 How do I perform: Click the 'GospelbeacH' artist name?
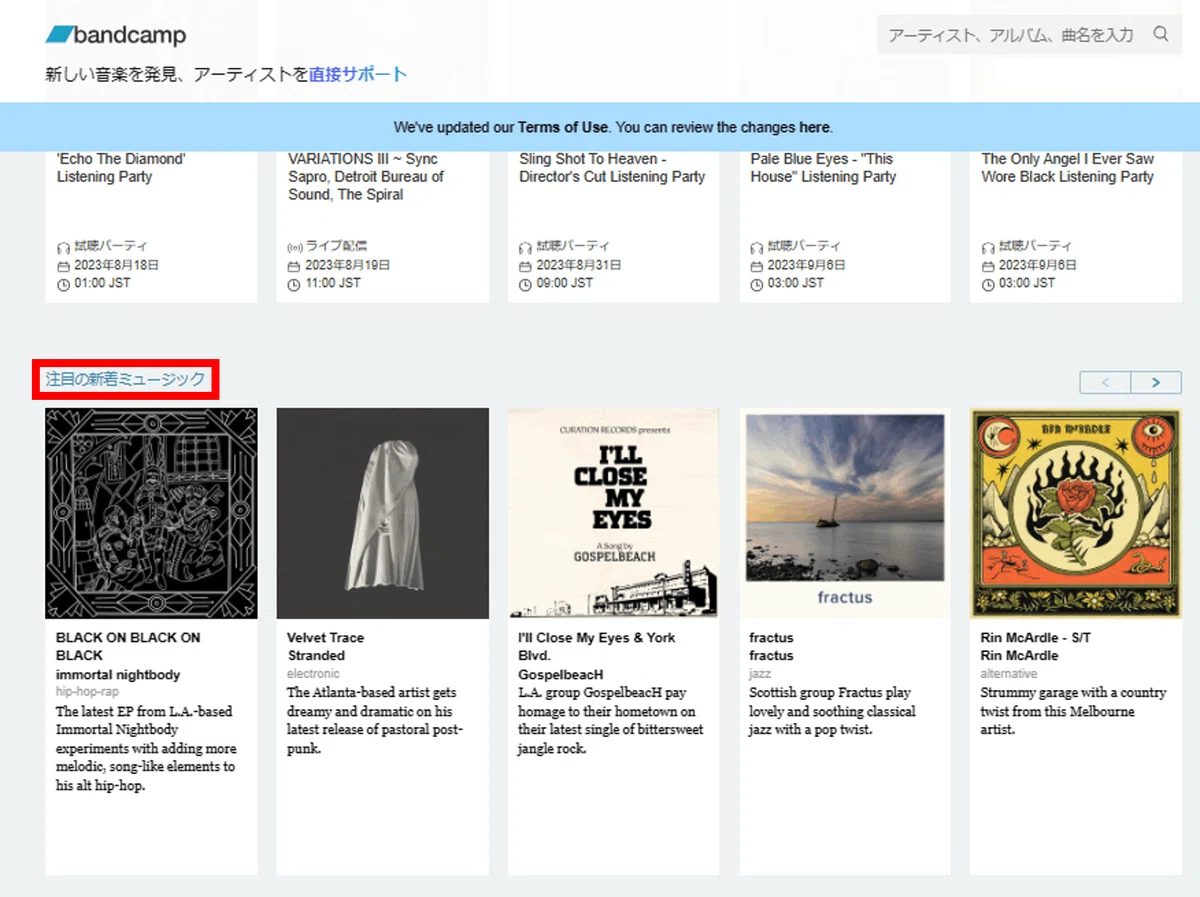pyautogui.click(x=561, y=675)
